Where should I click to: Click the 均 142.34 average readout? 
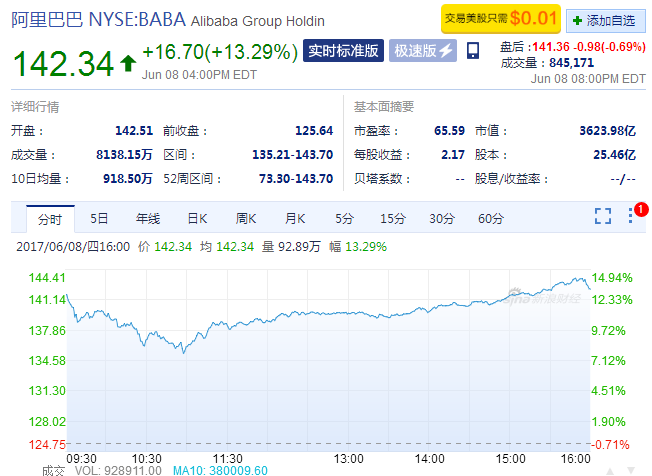point(227,247)
